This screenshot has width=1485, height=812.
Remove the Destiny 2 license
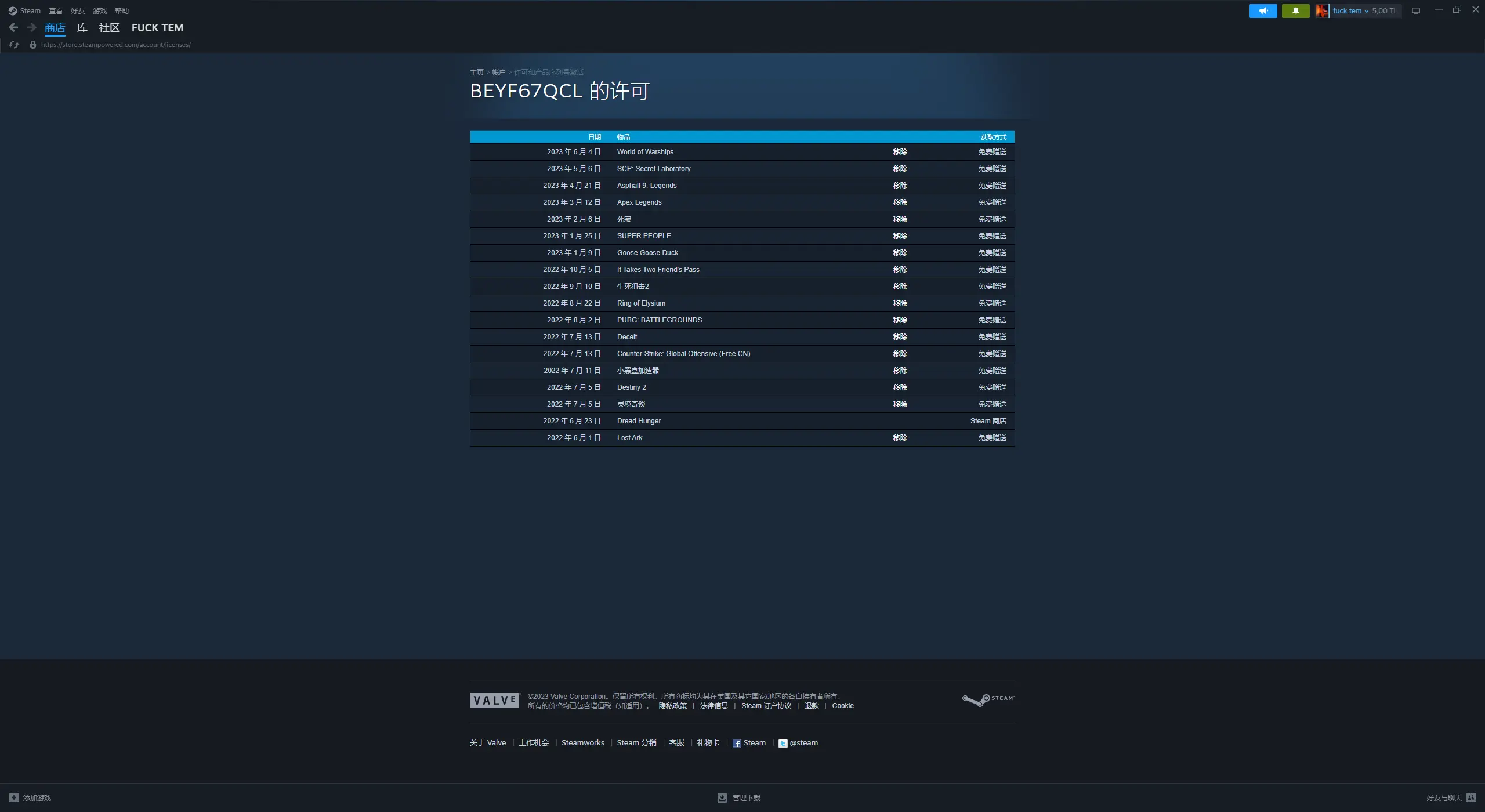(x=900, y=387)
